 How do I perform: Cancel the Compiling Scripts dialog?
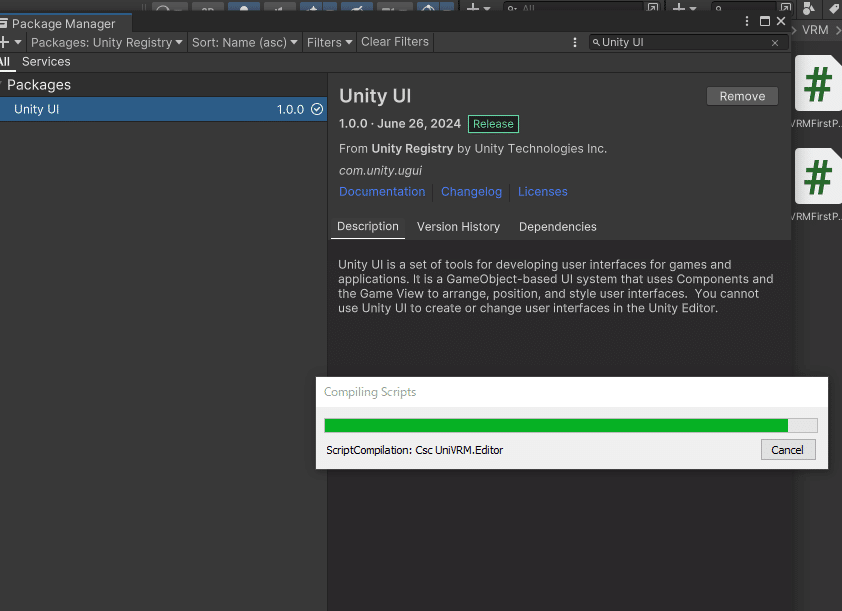pos(788,450)
